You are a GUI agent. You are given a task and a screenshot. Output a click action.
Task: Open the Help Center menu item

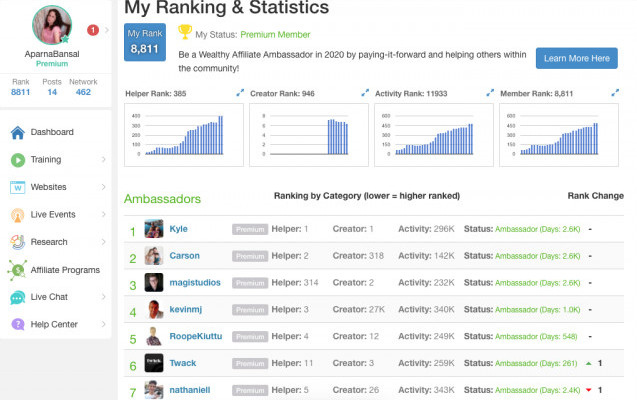pos(56,324)
